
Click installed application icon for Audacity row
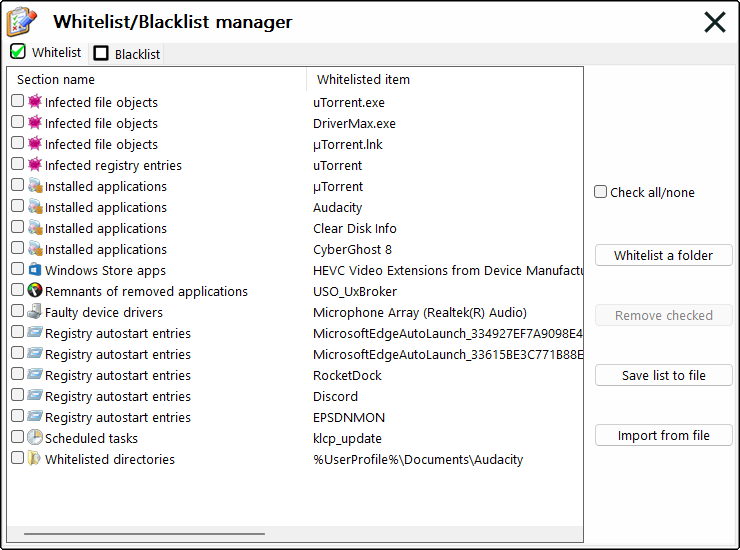pos(34,206)
